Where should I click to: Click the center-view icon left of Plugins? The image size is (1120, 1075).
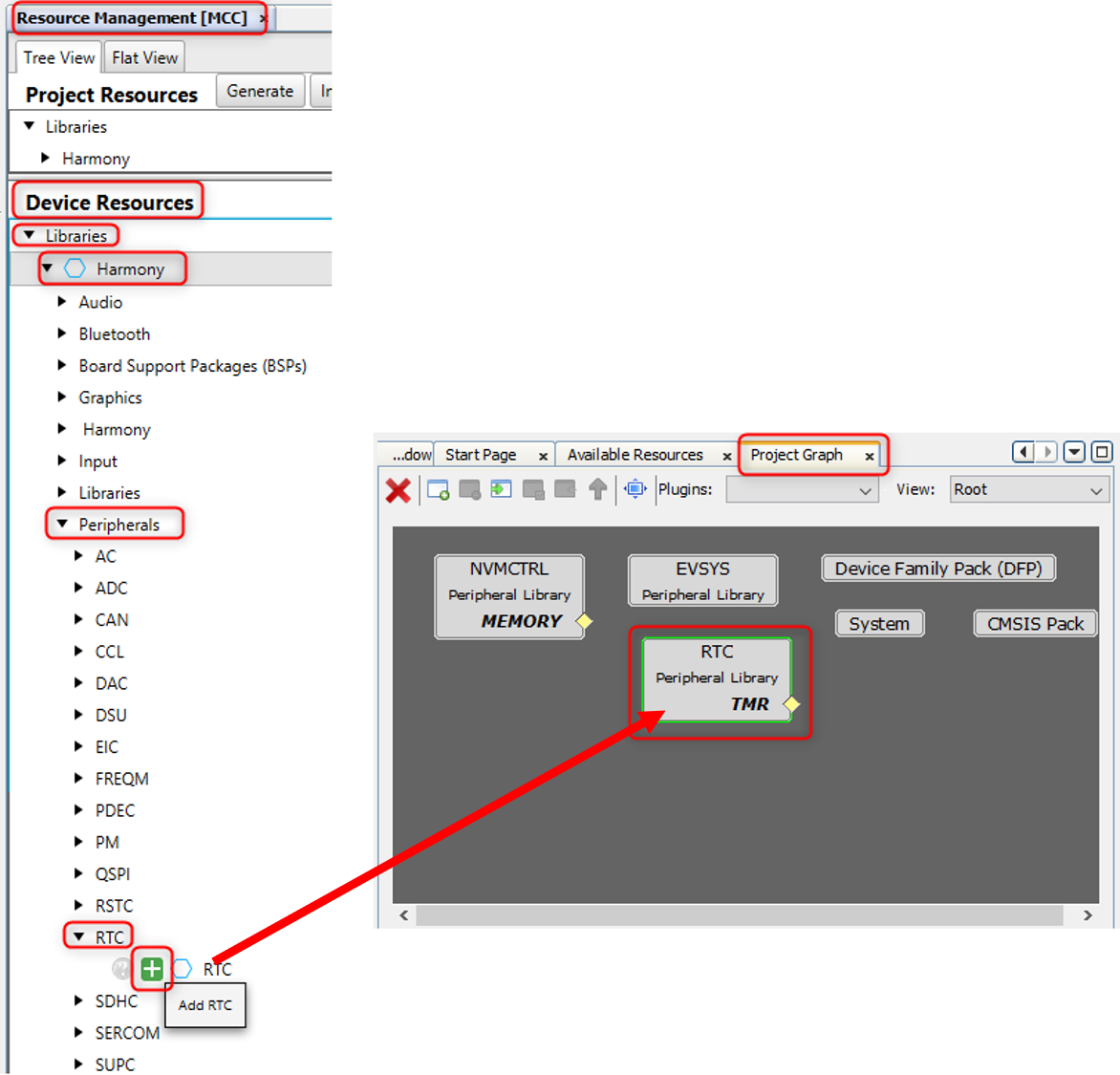tap(635, 489)
